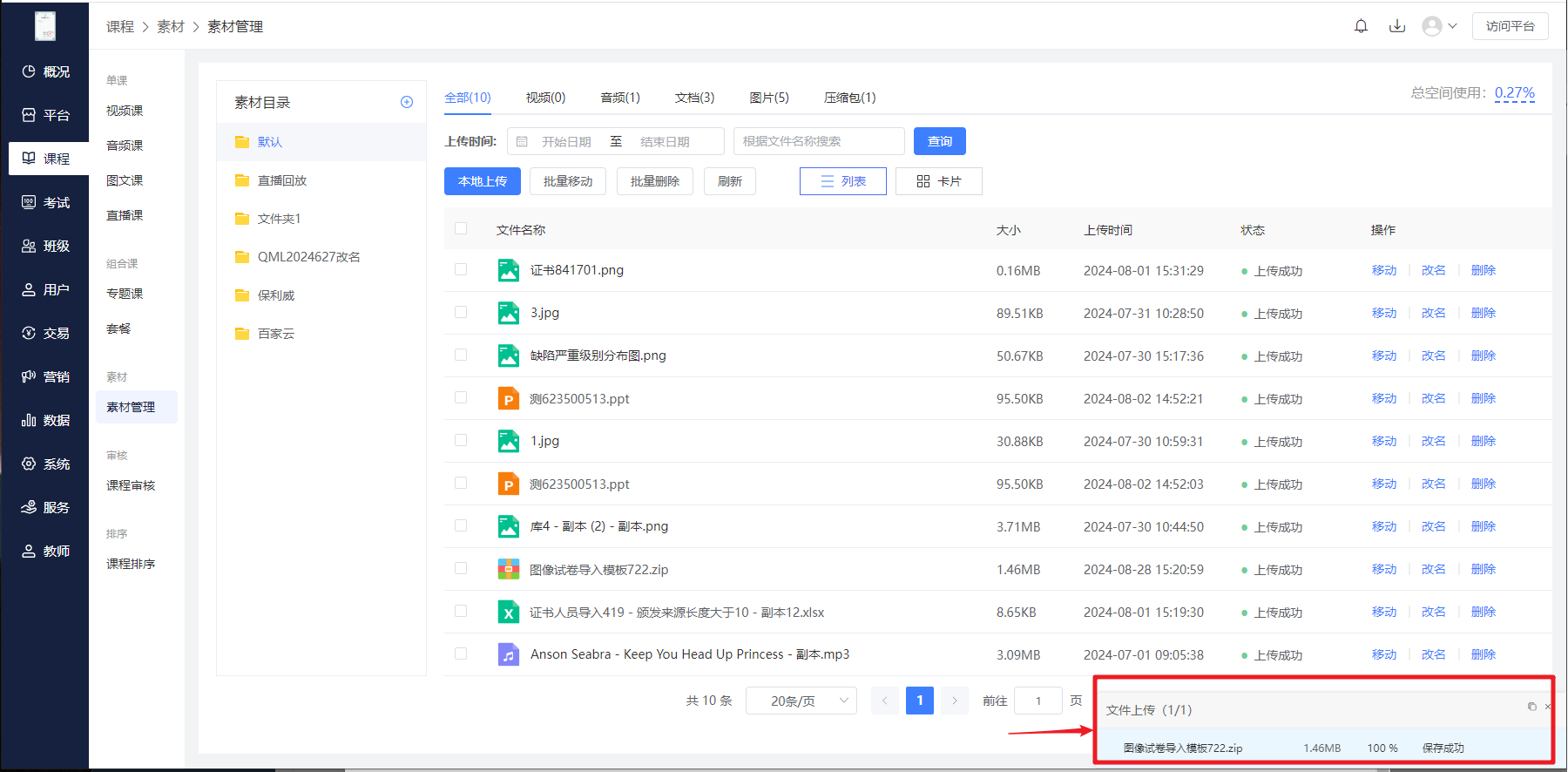The height and width of the screenshot is (772, 1568).
Task: Expand the user account dropdown arrow
Action: (x=1452, y=26)
